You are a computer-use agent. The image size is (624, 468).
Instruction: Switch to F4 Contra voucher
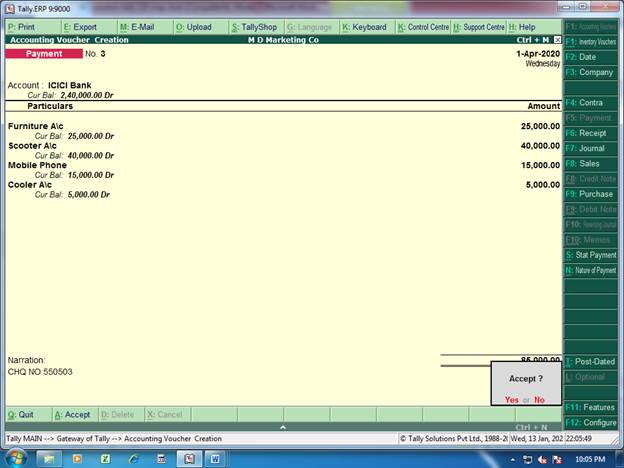(x=591, y=103)
